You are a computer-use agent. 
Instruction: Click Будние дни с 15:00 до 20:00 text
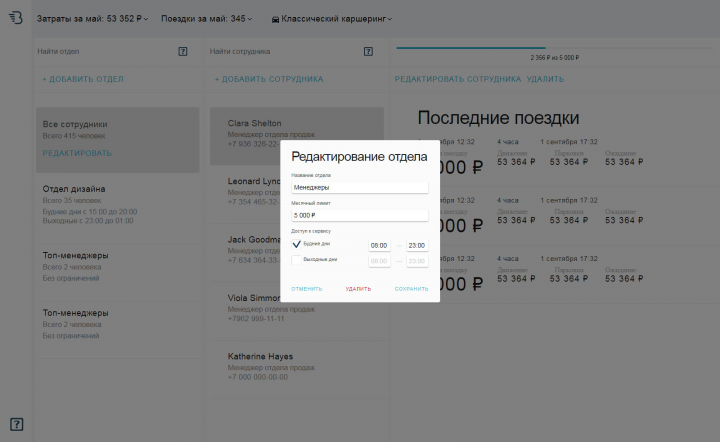[x=90, y=212]
